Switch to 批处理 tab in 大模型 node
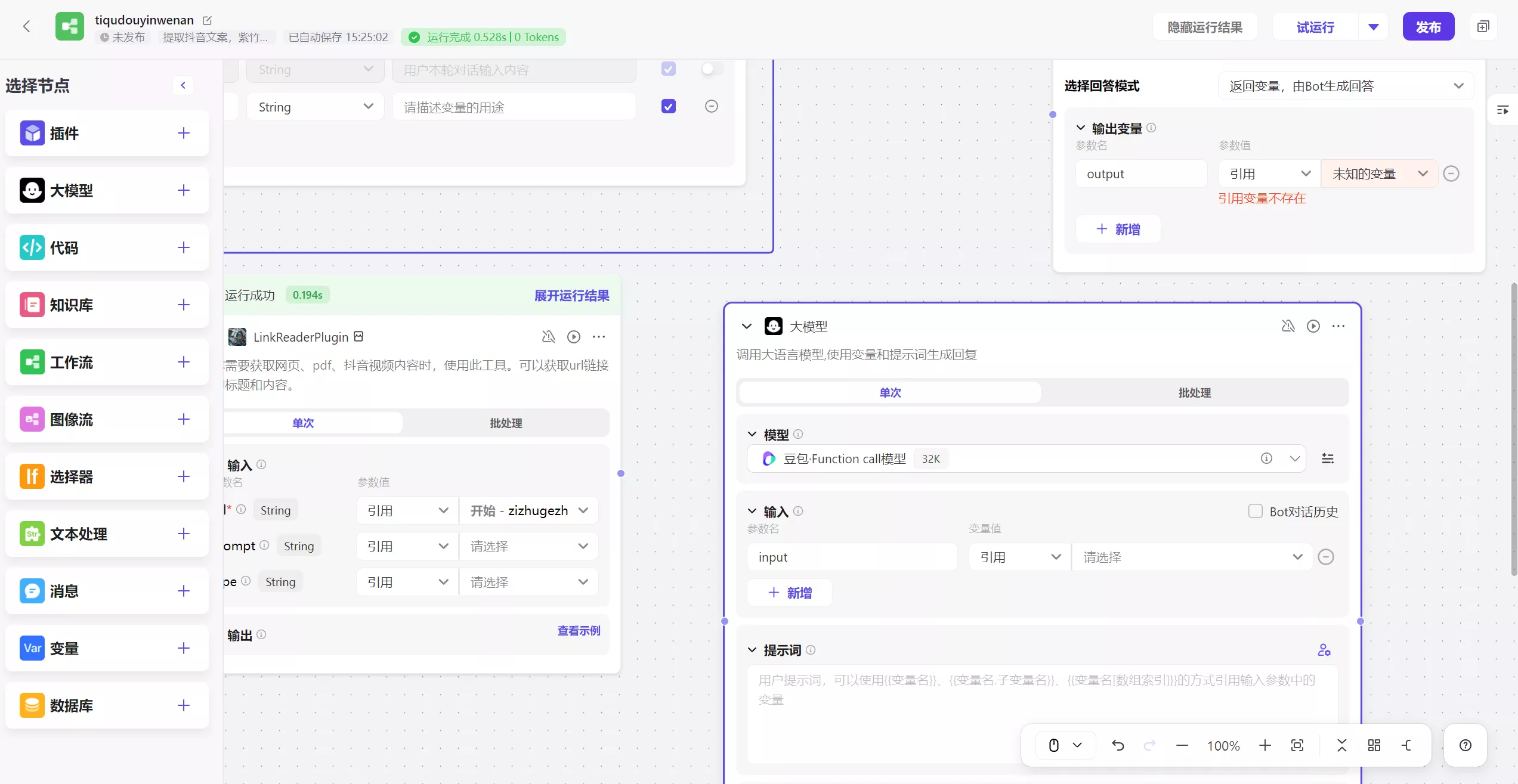 click(x=1194, y=392)
